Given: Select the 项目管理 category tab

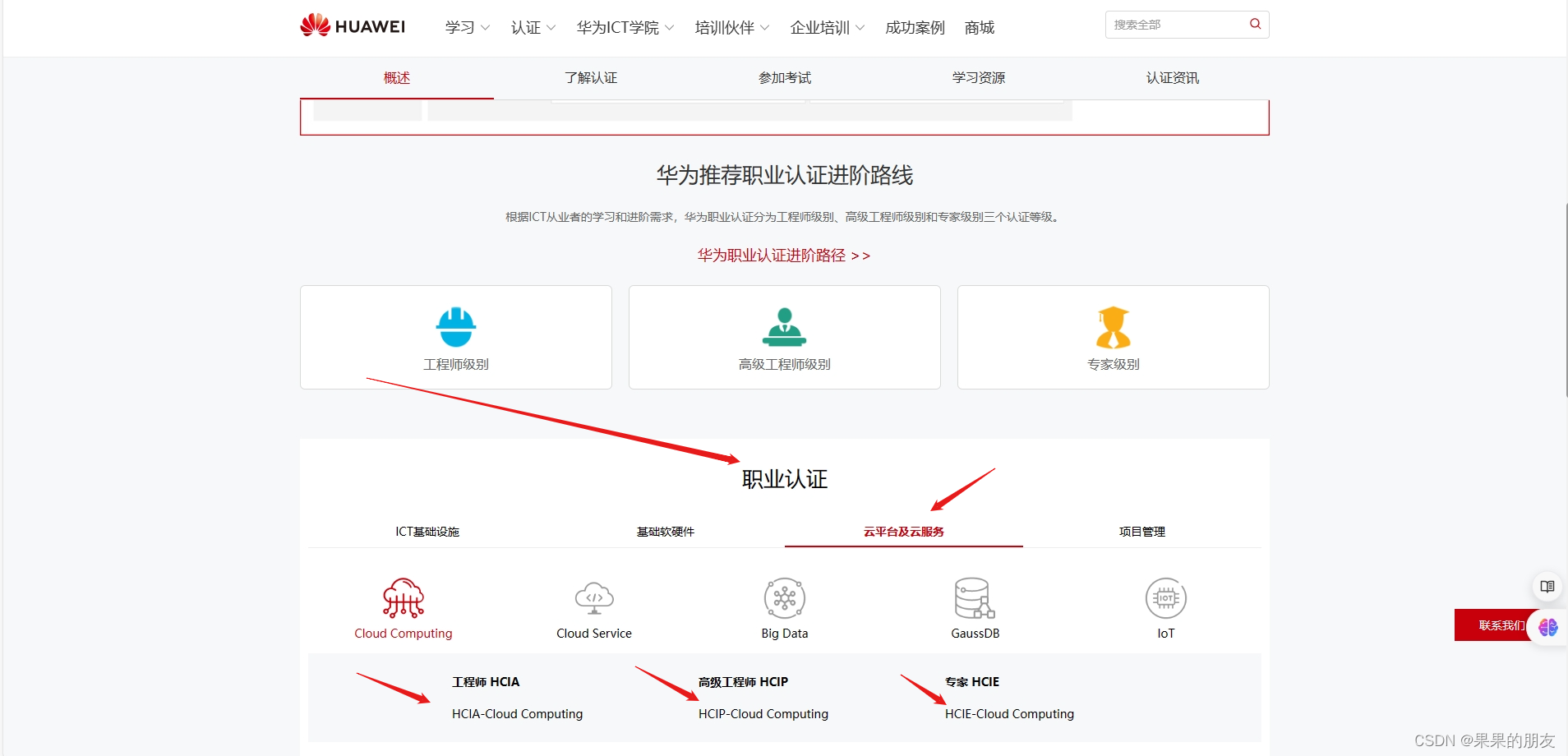Looking at the screenshot, I should click(x=1142, y=532).
